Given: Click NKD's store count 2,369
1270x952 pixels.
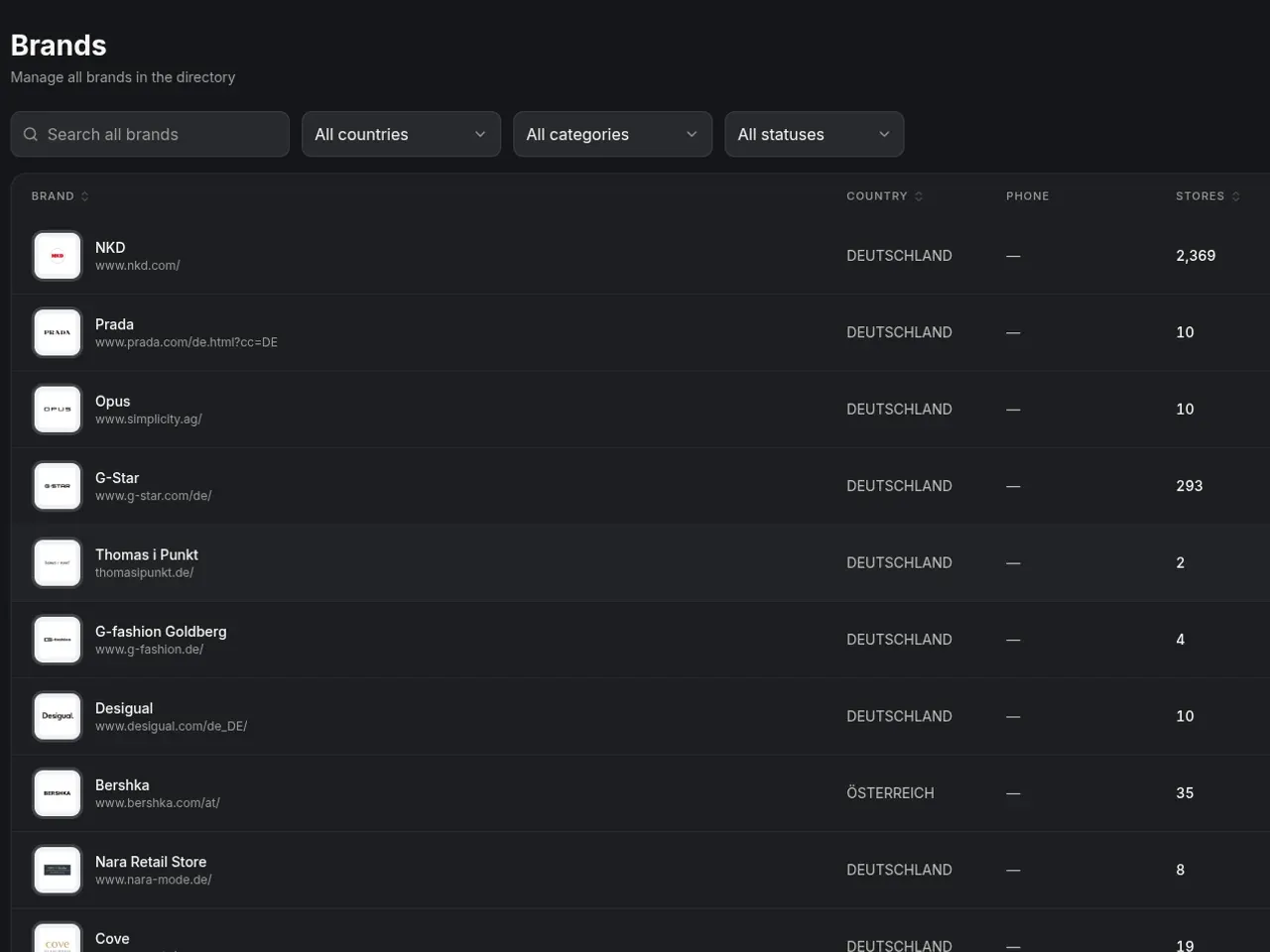Looking at the screenshot, I should [1196, 256].
